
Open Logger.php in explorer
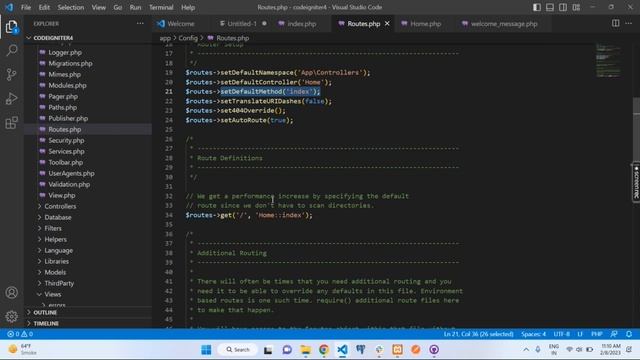coord(65,53)
